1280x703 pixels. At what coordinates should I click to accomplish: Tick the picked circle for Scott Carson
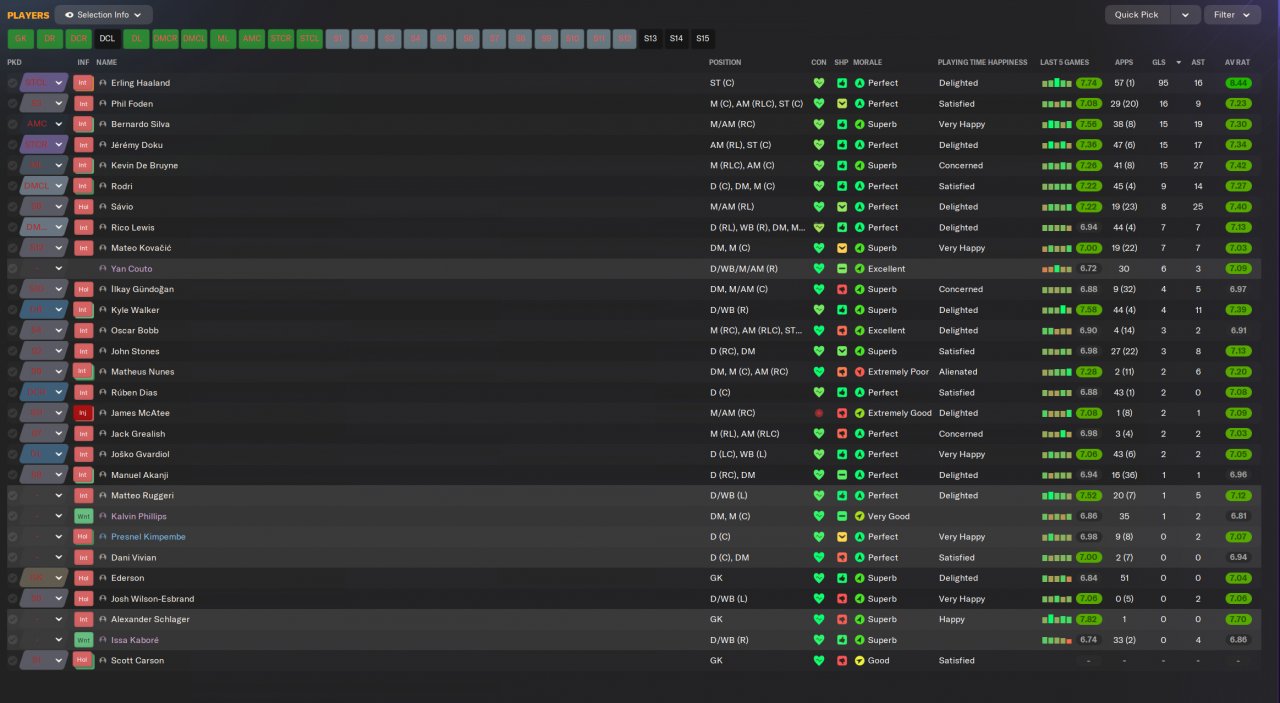[x=12, y=661]
